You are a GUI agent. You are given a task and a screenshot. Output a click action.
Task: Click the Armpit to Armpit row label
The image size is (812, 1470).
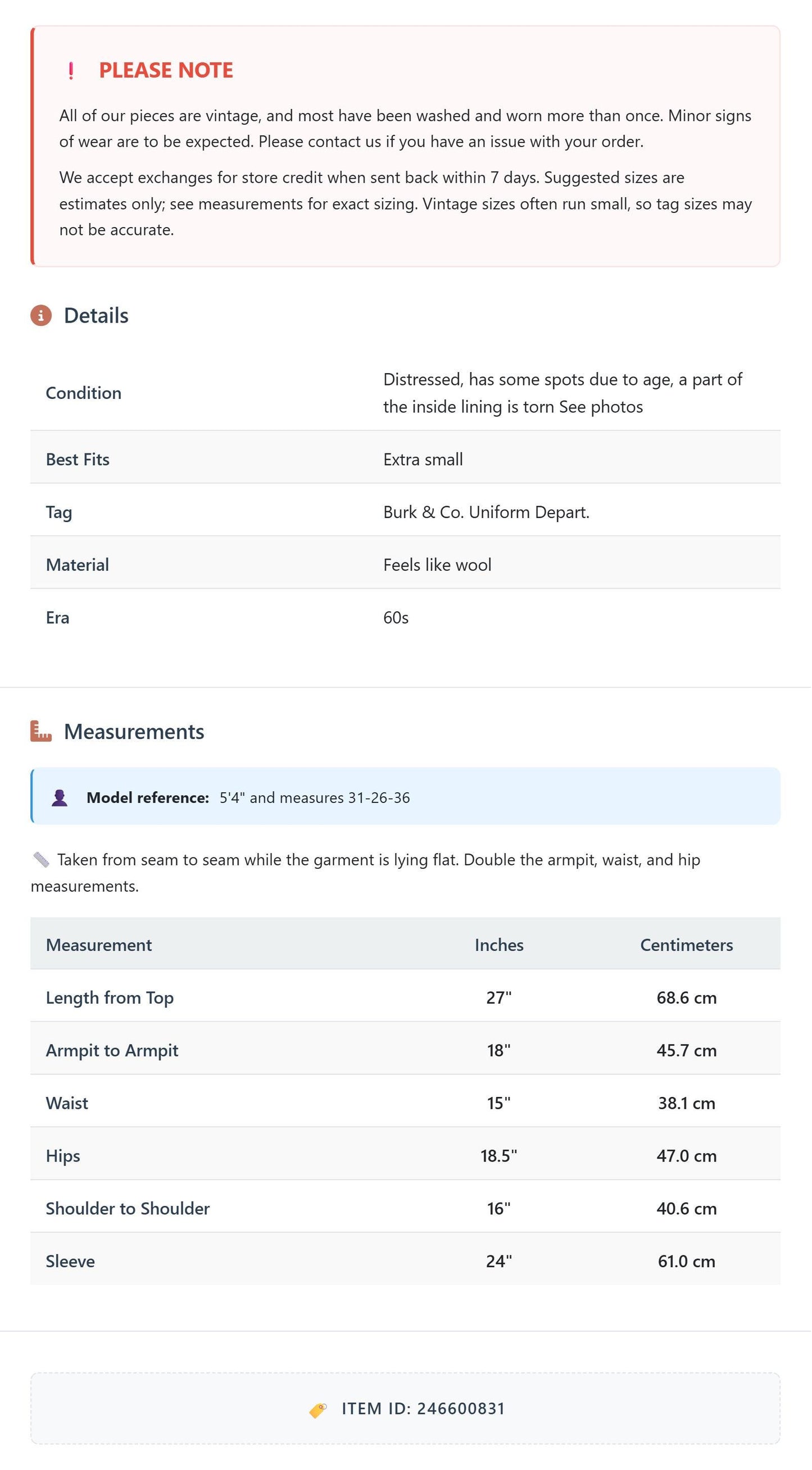click(x=112, y=1051)
